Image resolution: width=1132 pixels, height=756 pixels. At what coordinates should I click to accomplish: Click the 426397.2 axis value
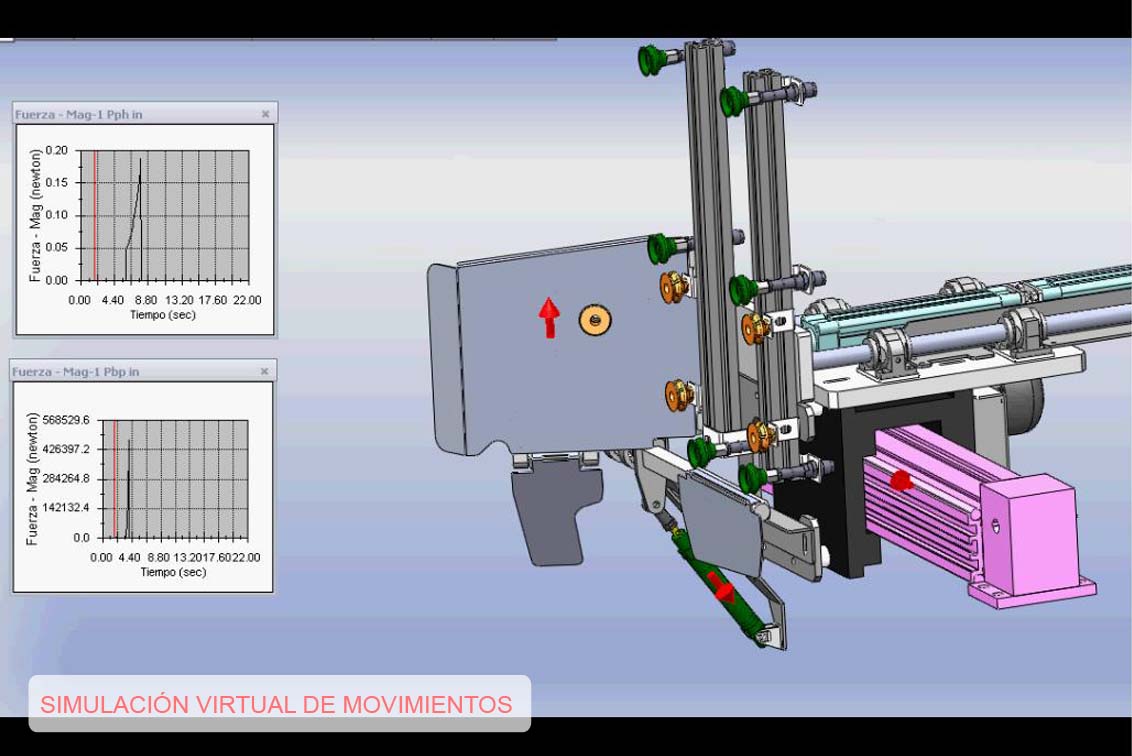click(66, 449)
